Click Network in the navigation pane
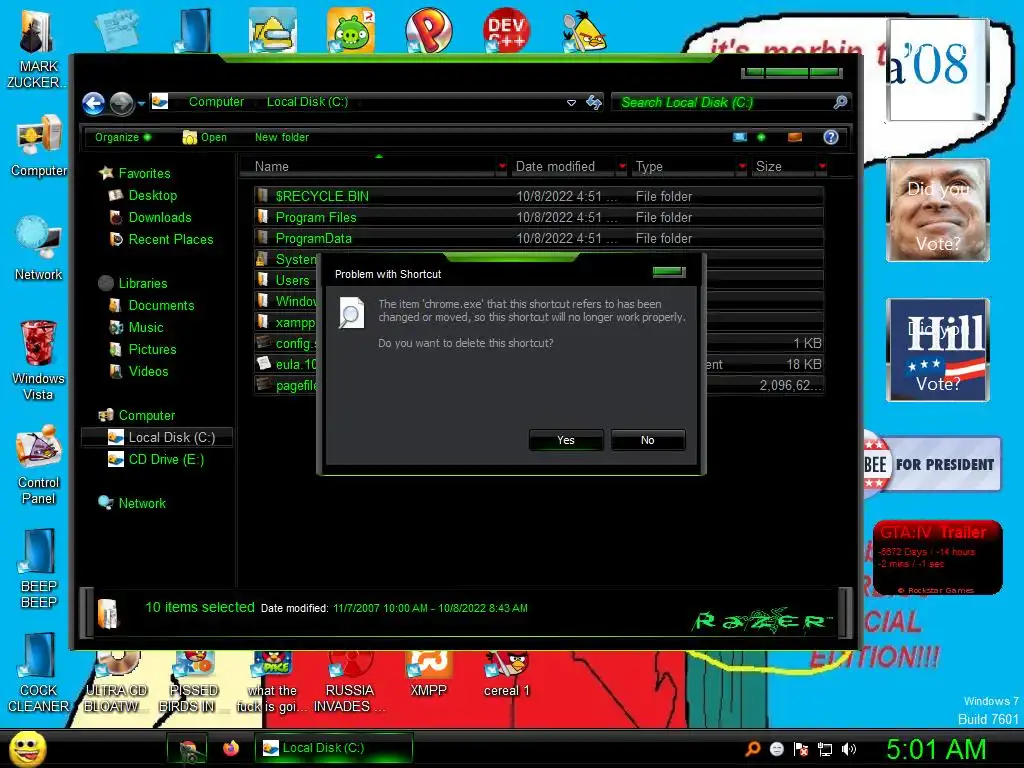Screen dimensions: 1024x768 tap(133, 504)
